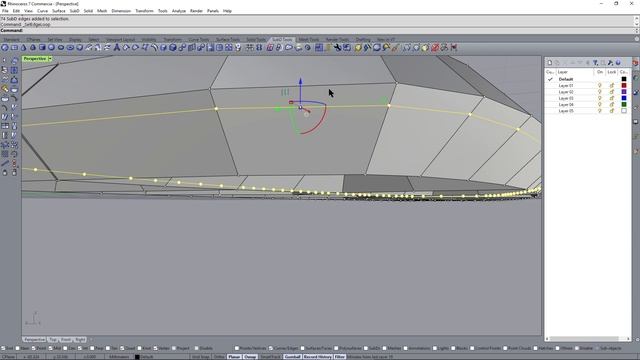
Task: Toggle Record History in the status bar
Action: tap(318, 357)
